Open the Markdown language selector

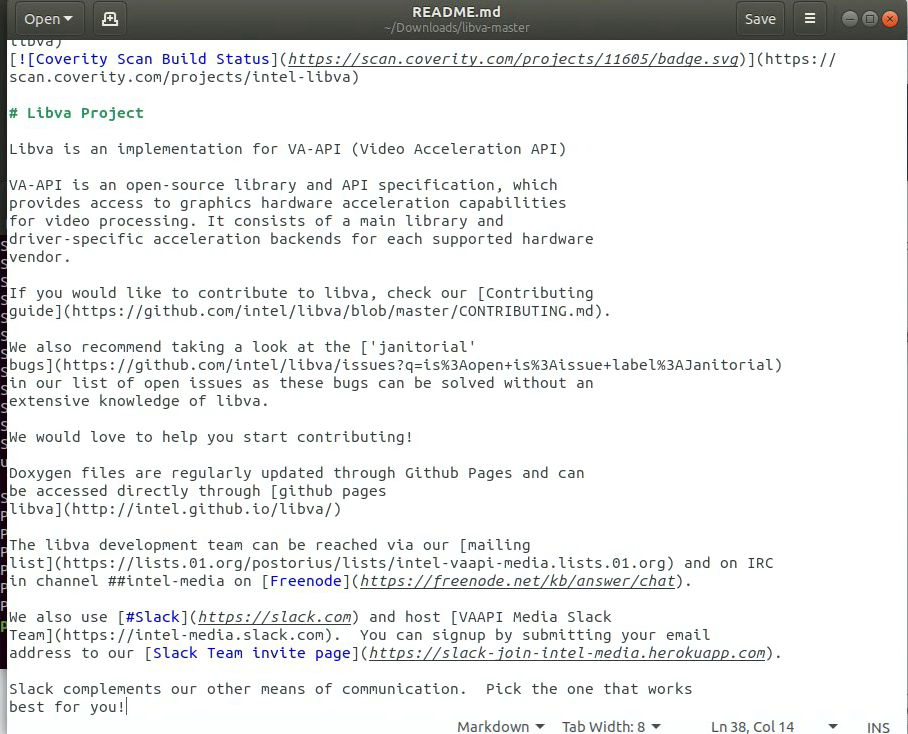click(x=499, y=727)
